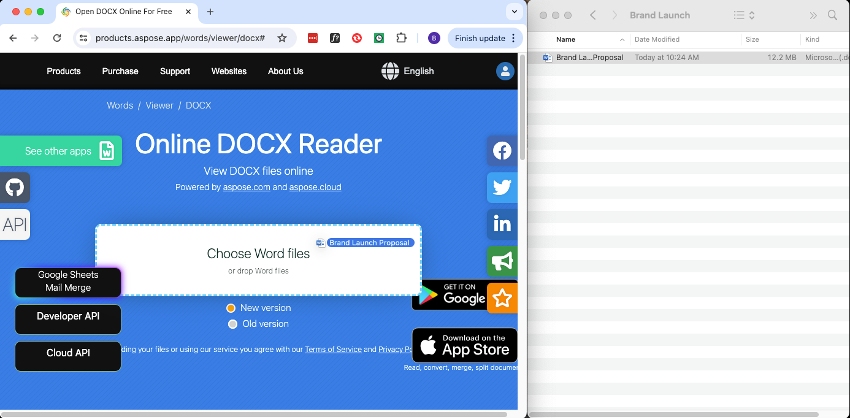This screenshot has height=418, width=850.
Task: Open the Chrome extensions puzzle icon
Action: 401,38
